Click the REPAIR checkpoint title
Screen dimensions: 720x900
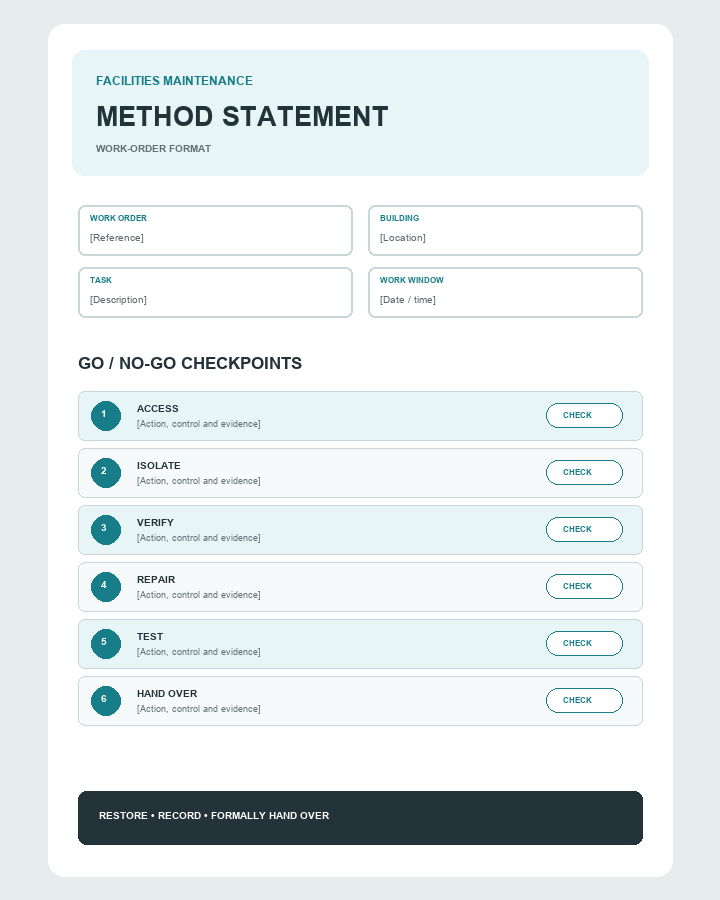156,580
